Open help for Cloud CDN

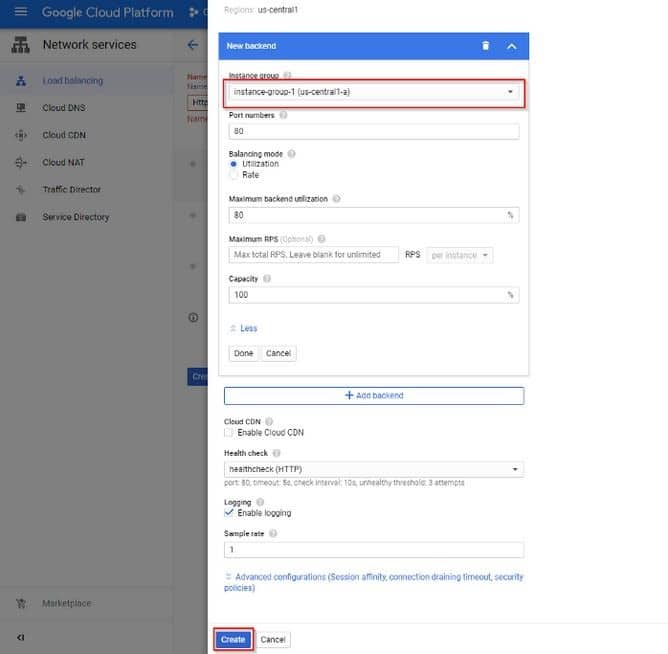tap(269, 421)
